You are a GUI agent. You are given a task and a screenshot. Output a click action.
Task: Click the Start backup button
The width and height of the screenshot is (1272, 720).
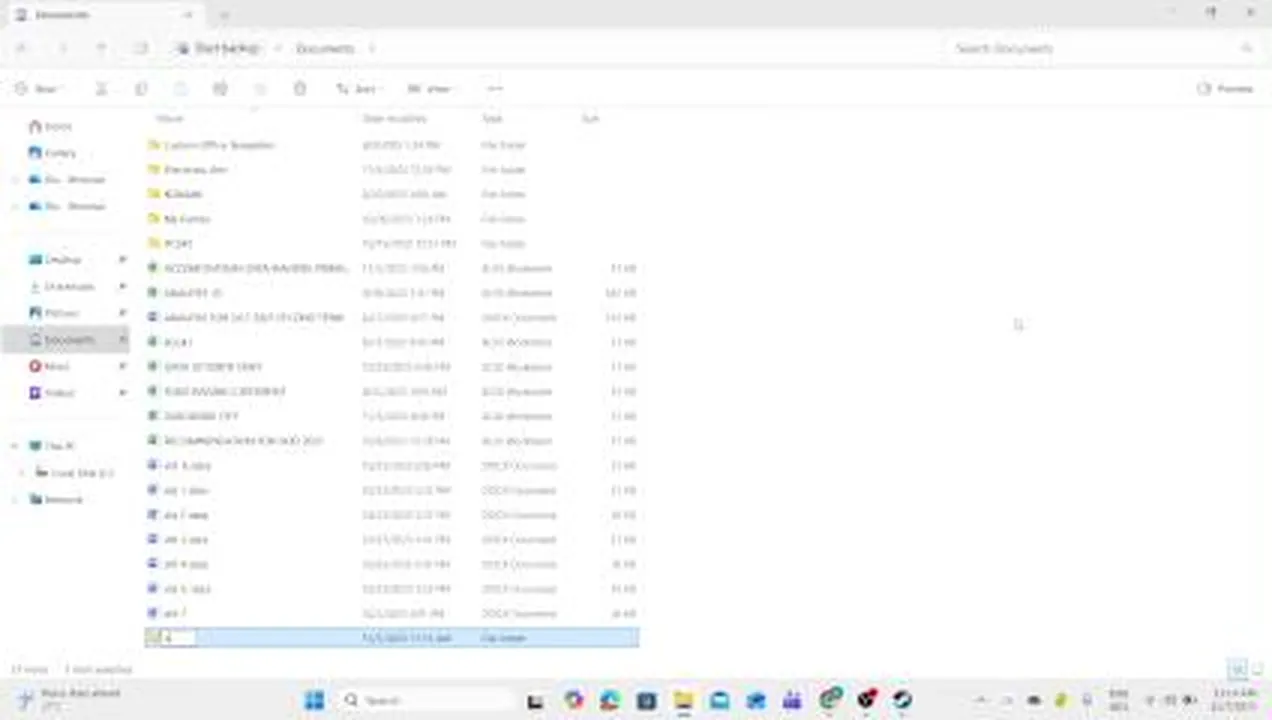click(x=220, y=48)
